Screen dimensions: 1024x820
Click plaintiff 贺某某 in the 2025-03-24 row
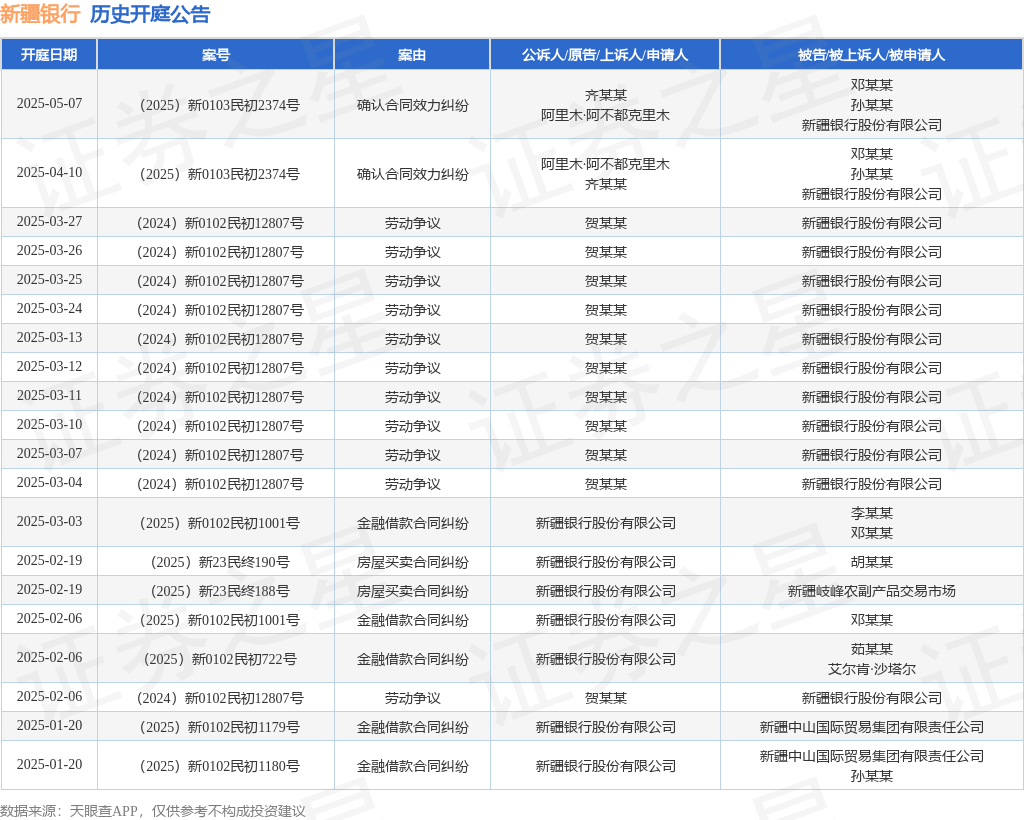[605, 310]
